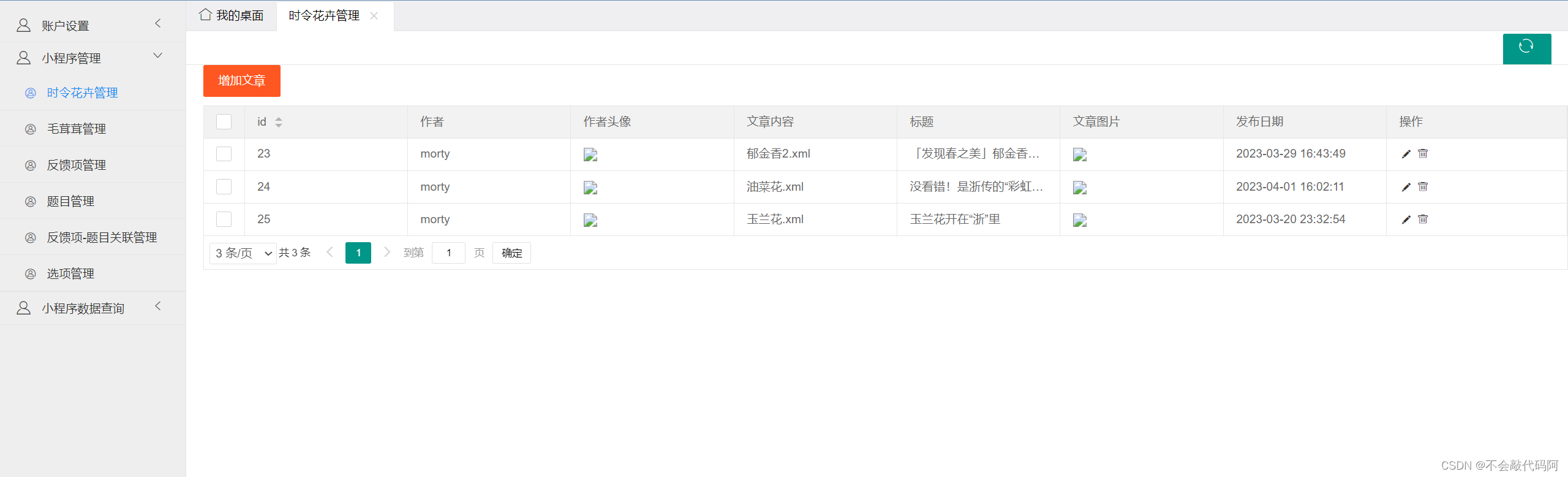This screenshot has height=477, width=1568.
Task: Click the author avatar image in row 23
Action: coord(590,155)
